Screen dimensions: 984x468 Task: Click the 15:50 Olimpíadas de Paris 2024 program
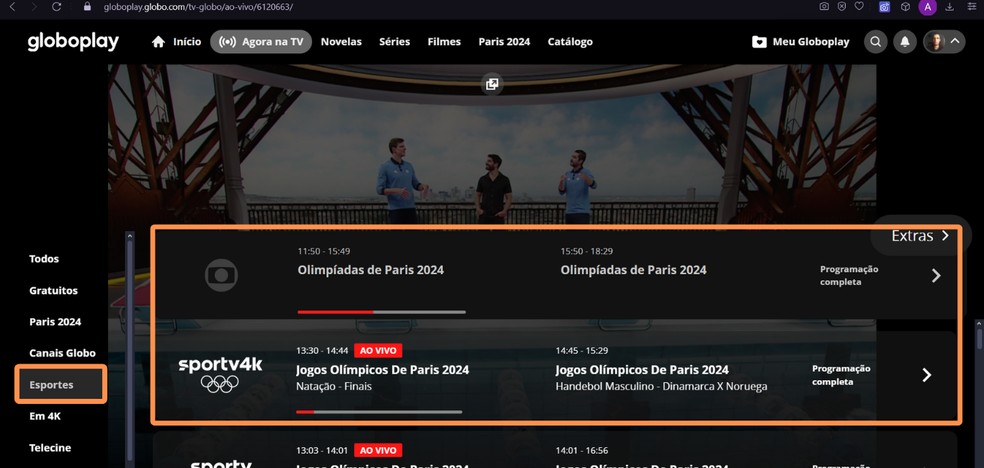click(x=633, y=270)
